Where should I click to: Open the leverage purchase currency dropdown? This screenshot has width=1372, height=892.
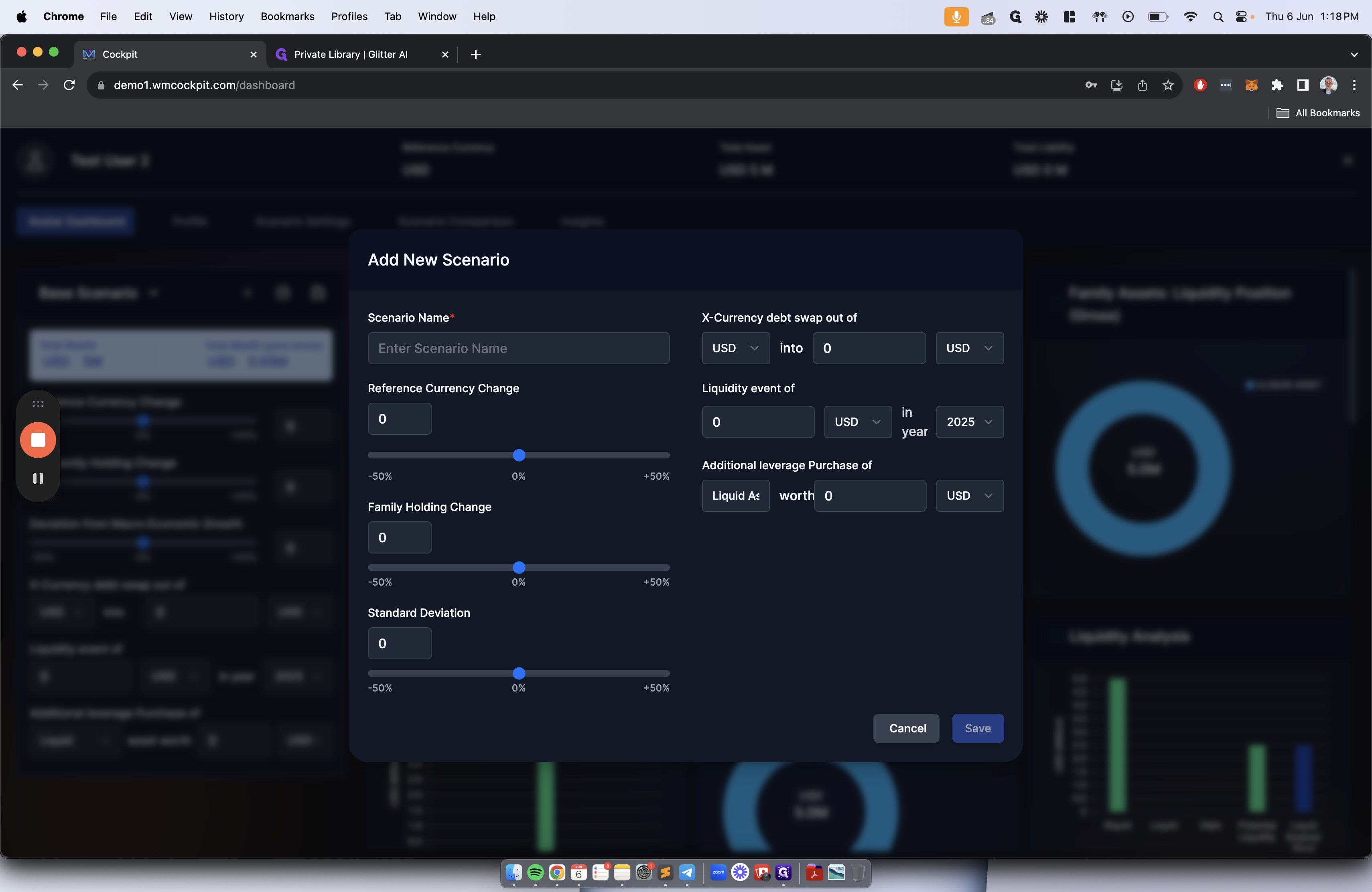point(970,496)
